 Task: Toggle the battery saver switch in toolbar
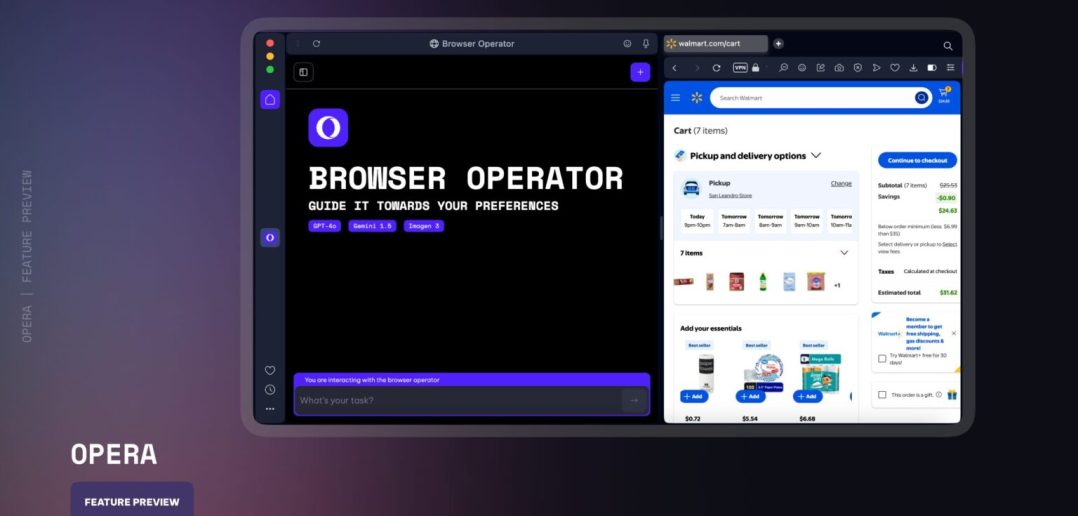(x=932, y=68)
